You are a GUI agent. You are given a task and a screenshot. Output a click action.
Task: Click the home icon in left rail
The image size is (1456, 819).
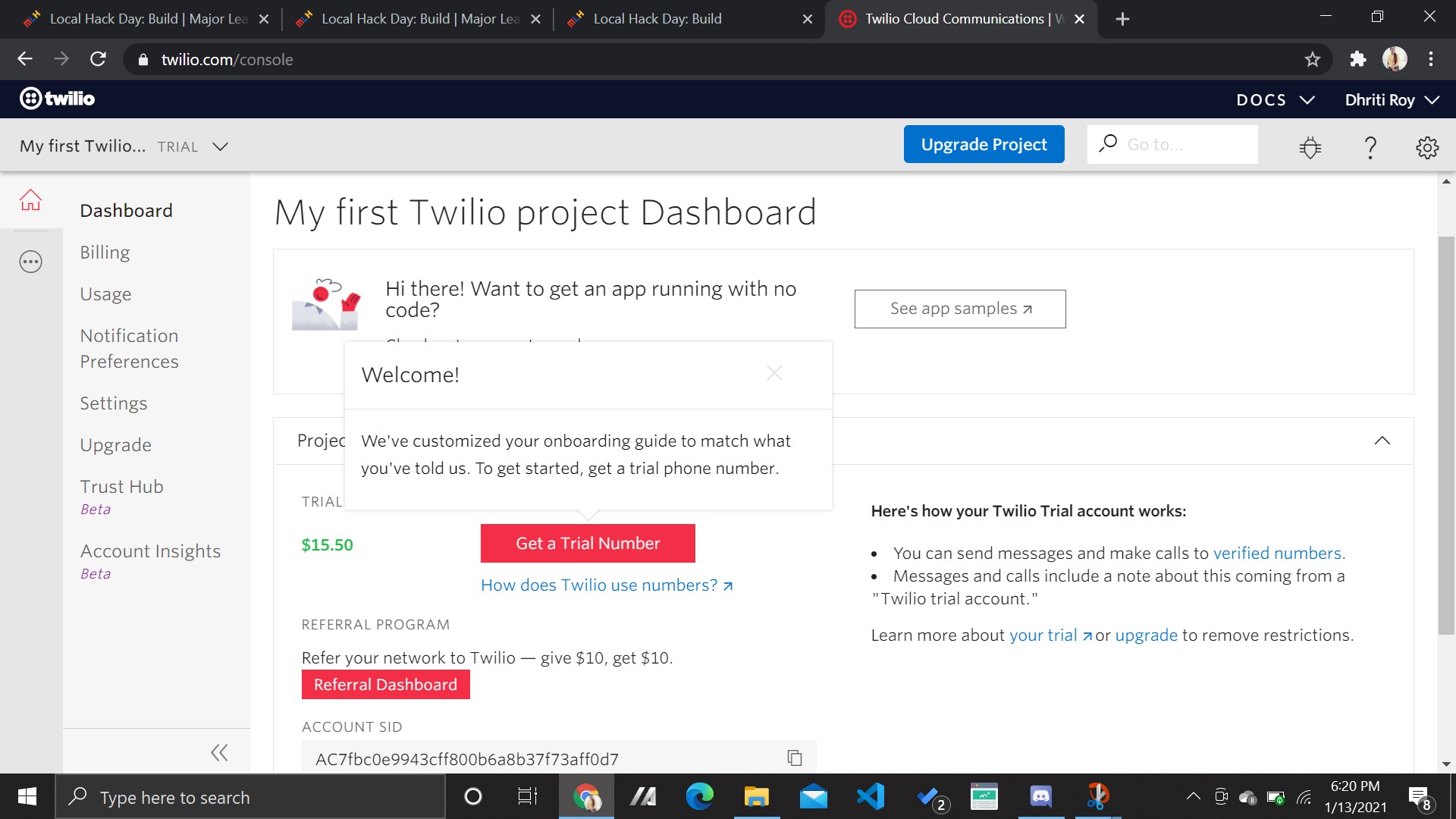(x=30, y=200)
